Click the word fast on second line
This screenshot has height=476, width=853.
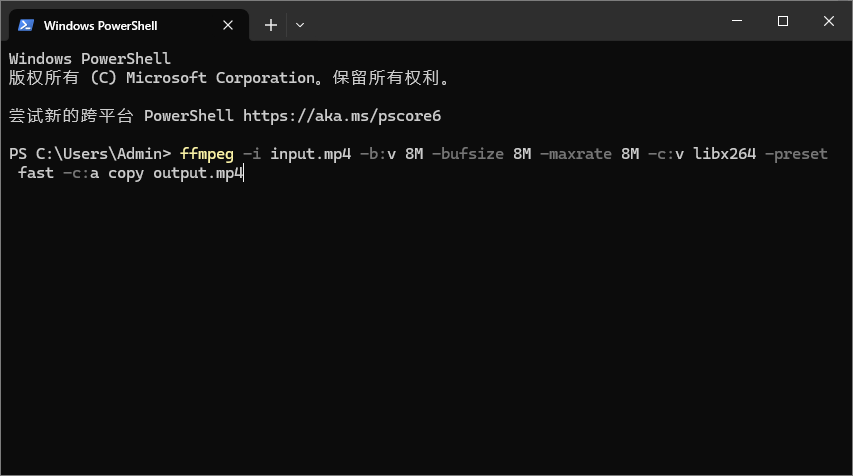coord(36,173)
